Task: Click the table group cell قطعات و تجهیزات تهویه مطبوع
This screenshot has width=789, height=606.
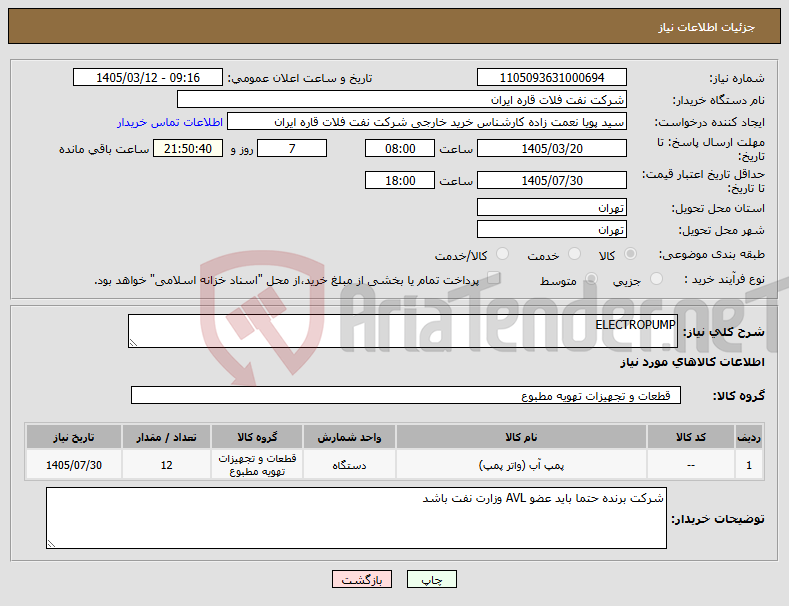Action: tap(257, 465)
